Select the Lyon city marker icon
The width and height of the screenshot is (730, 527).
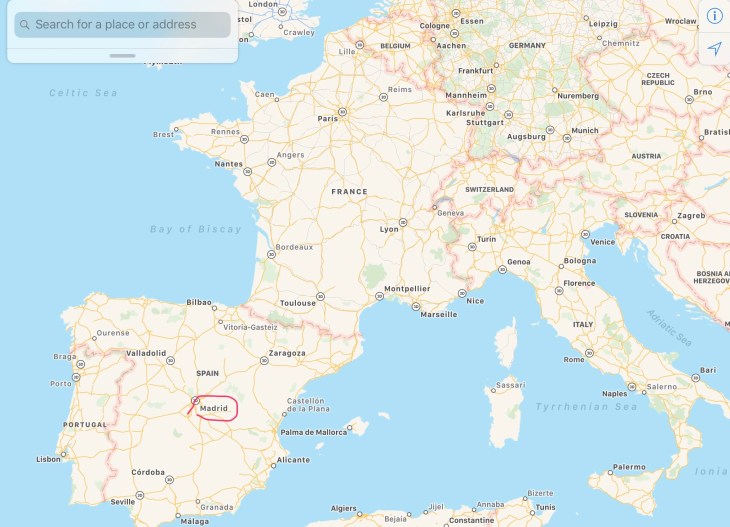(403, 223)
